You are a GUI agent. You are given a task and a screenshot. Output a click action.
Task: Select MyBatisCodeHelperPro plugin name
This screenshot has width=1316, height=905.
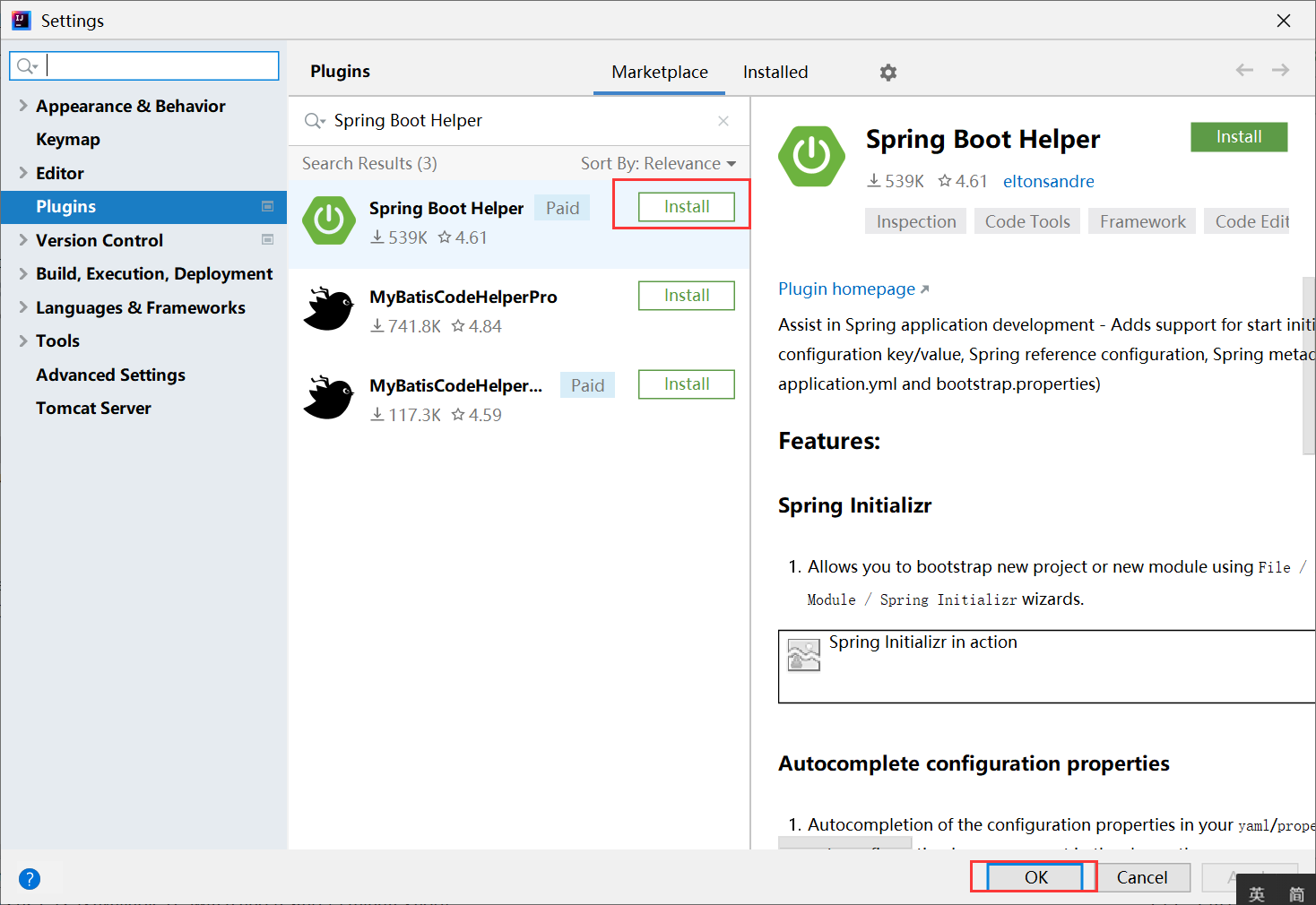tap(463, 297)
